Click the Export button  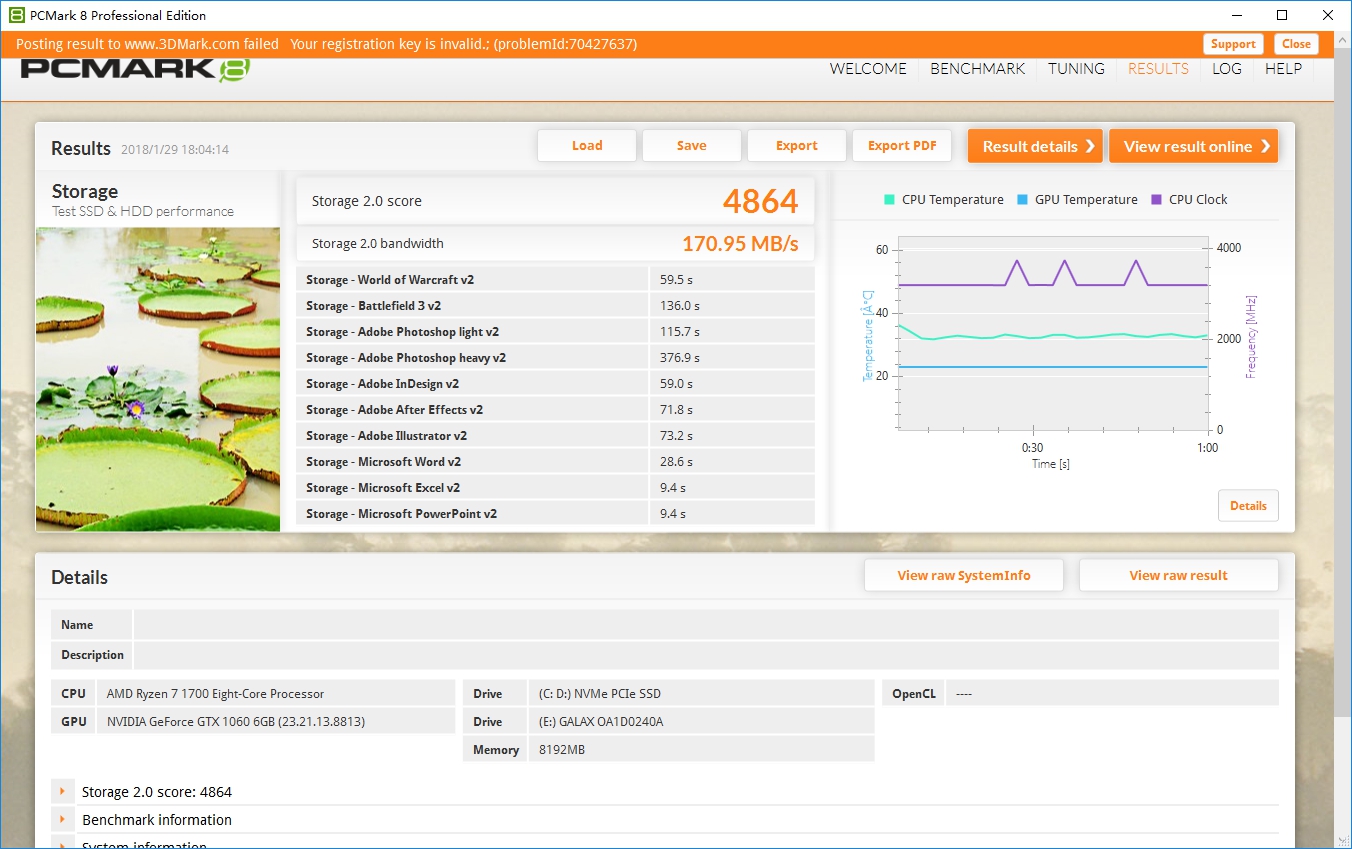(797, 146)
